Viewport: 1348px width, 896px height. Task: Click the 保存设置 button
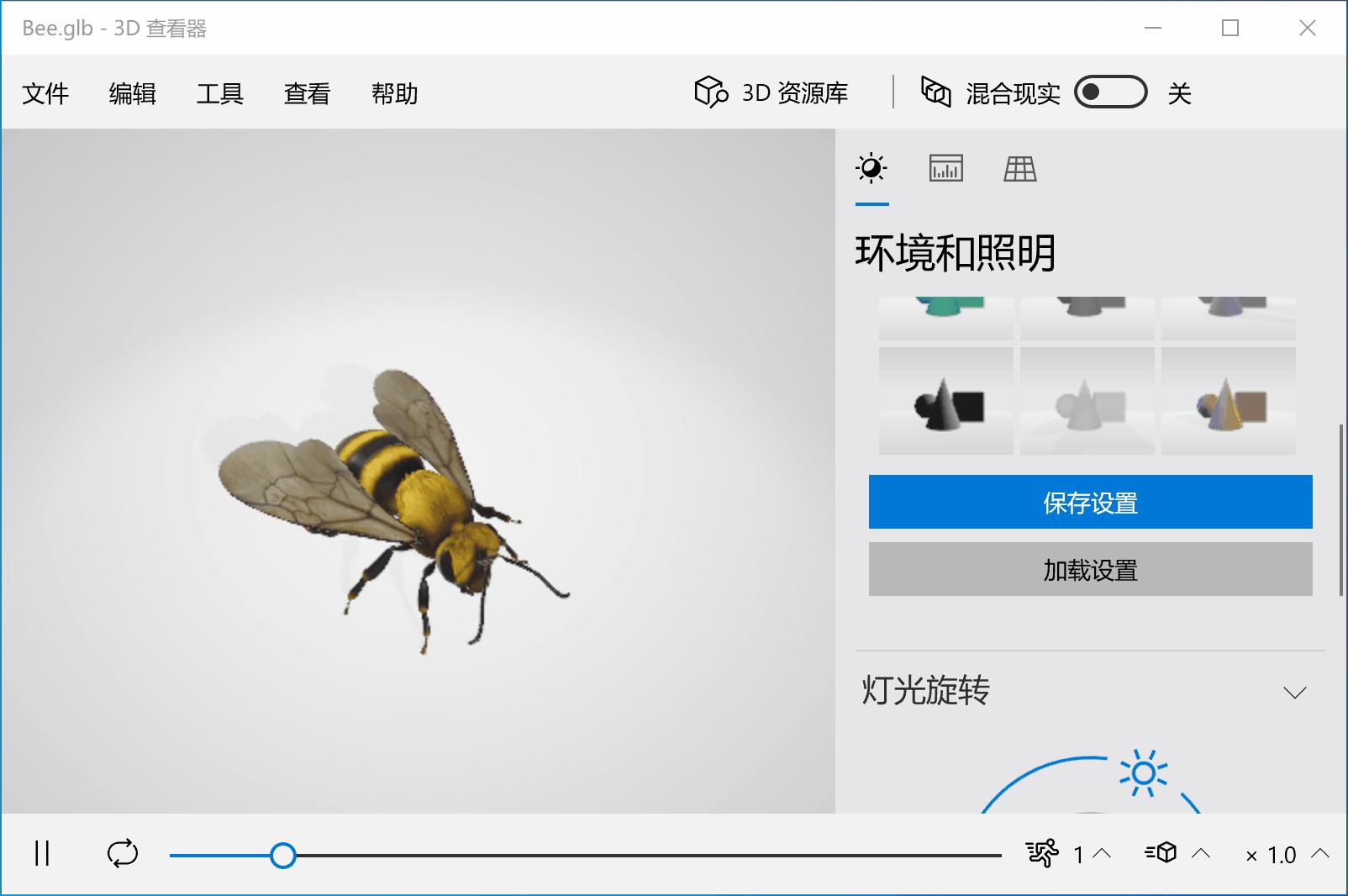tap(1089, 502)
